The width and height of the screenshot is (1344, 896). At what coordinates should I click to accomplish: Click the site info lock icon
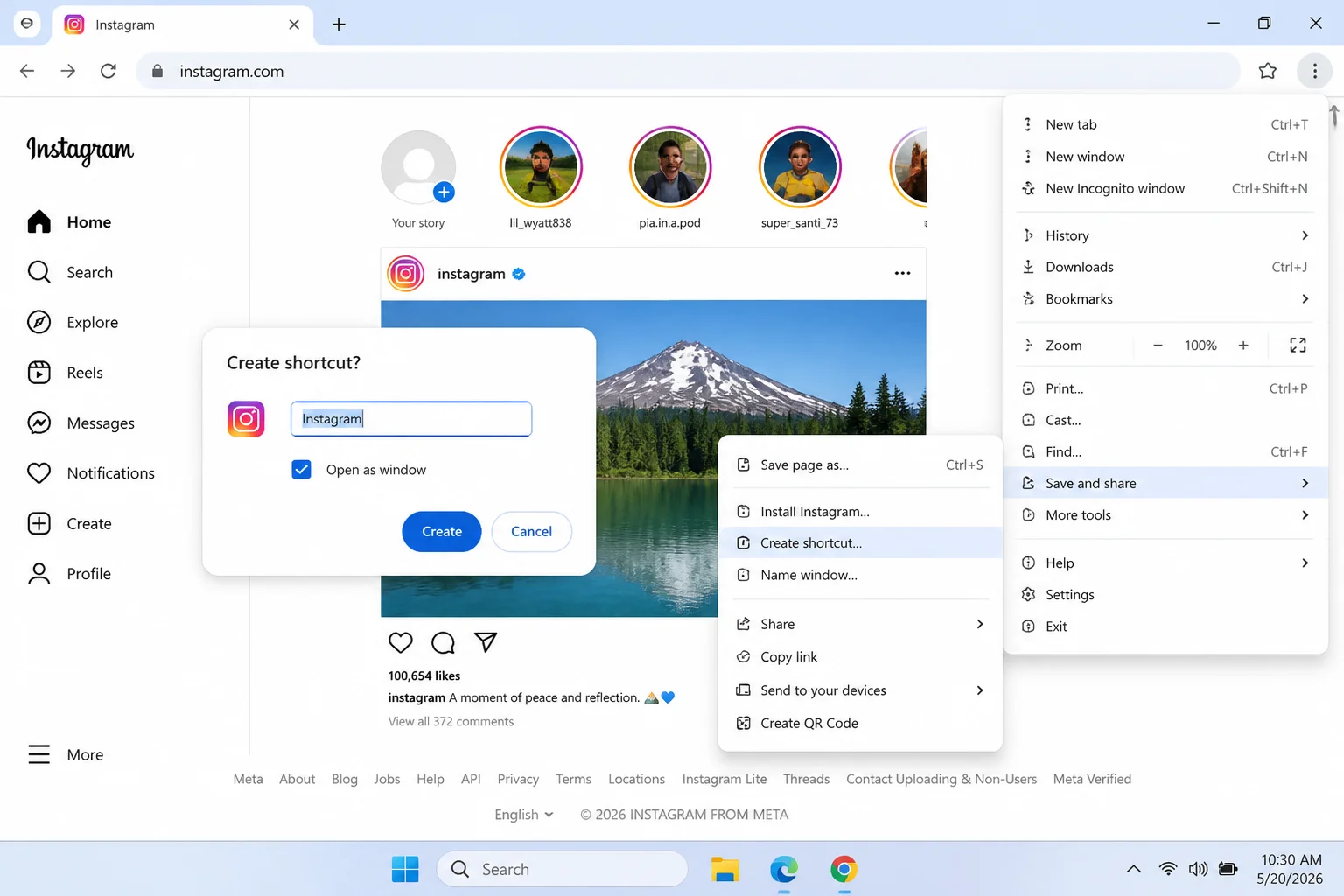pyautogui.click(x=157, y=71)
